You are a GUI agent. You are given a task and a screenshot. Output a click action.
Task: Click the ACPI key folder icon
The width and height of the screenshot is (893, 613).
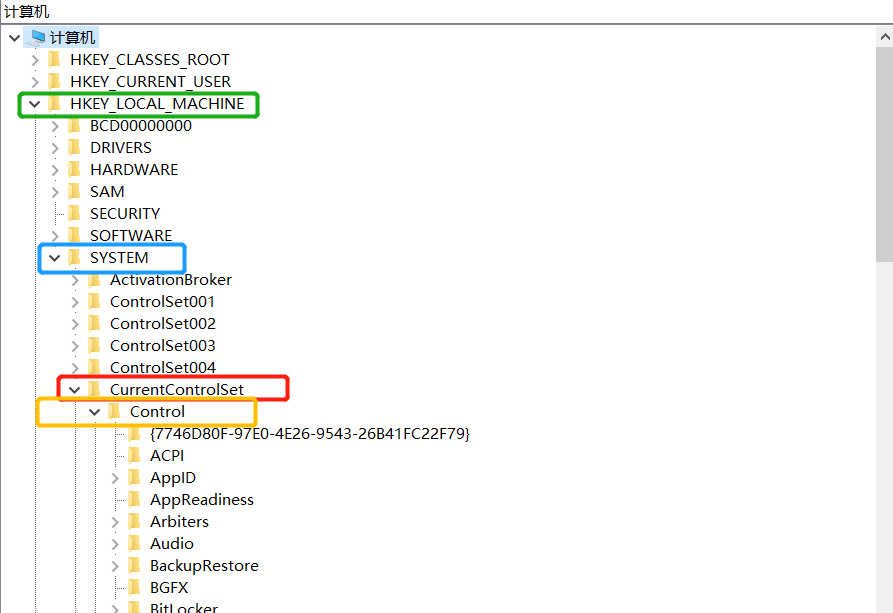(135, 456)
